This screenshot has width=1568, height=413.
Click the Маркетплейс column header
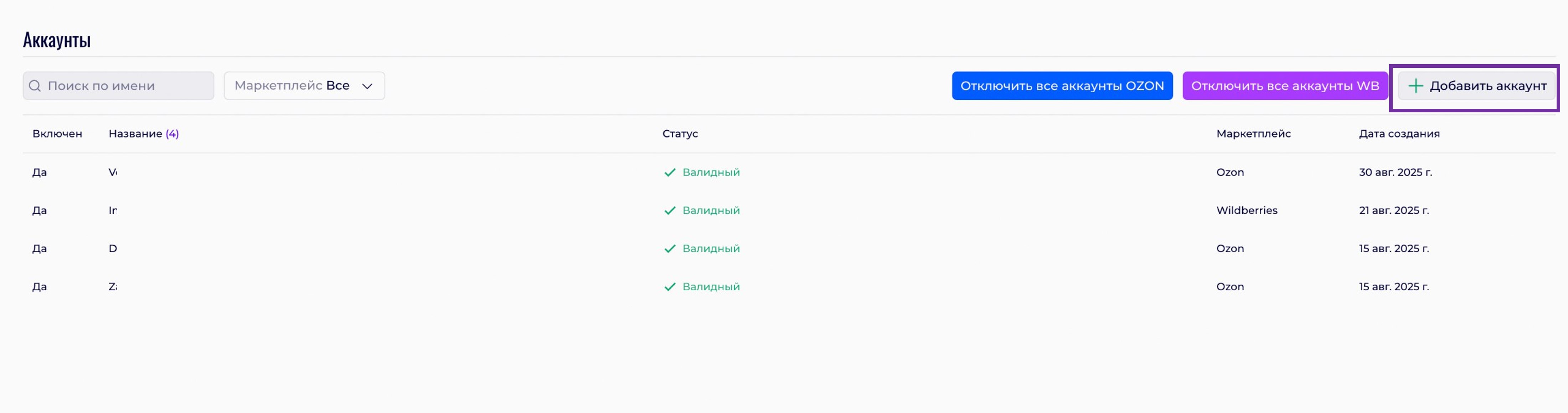[x=1253, y=133]
